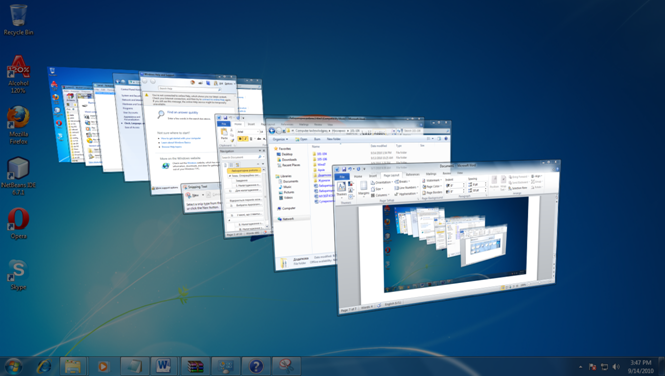Viewport: 666px width, 377px height.
Task: Switch to Insert tab in front Word window
Action: click(x=373, y=176)
